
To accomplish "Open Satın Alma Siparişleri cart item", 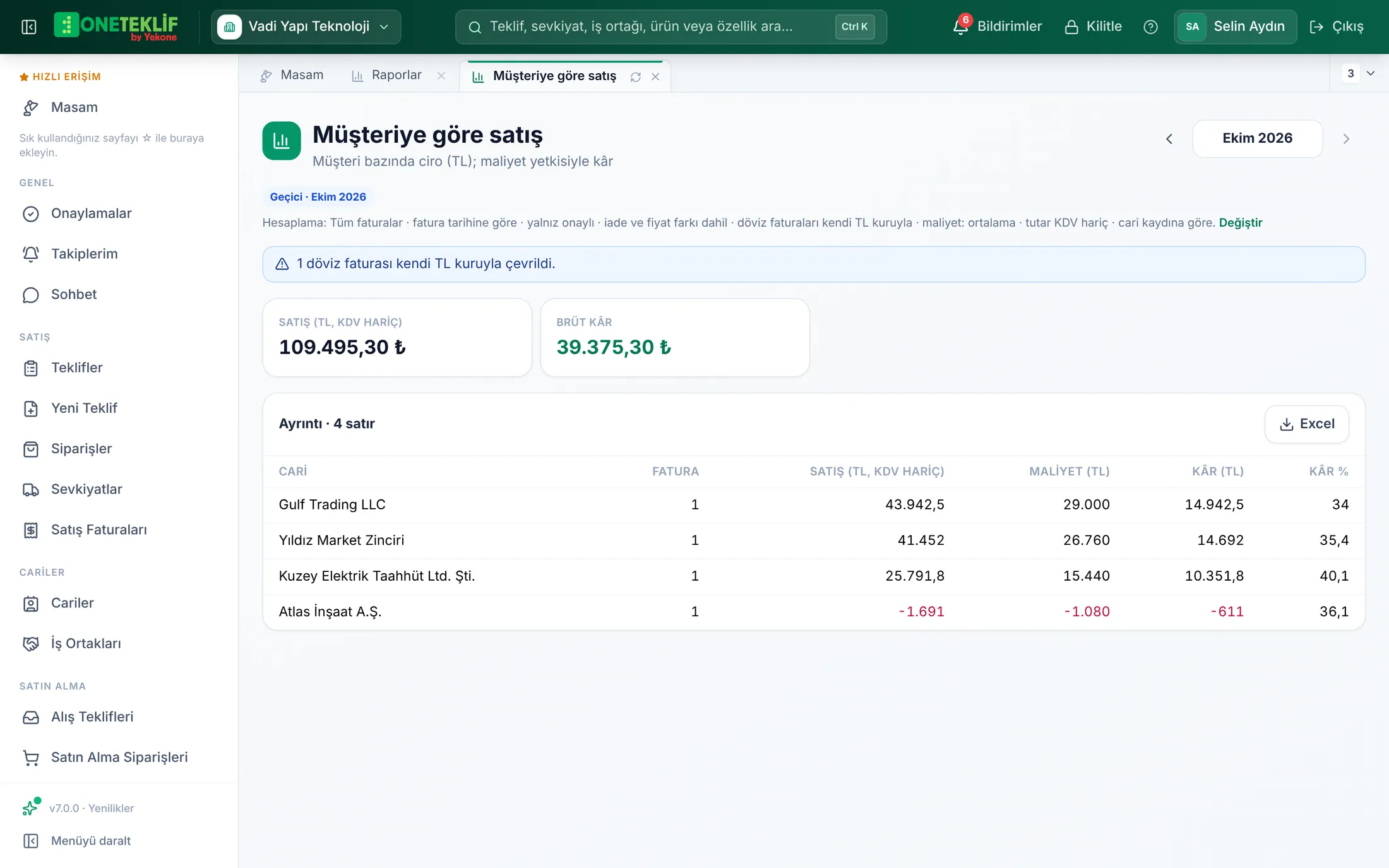I will (119, 758).
